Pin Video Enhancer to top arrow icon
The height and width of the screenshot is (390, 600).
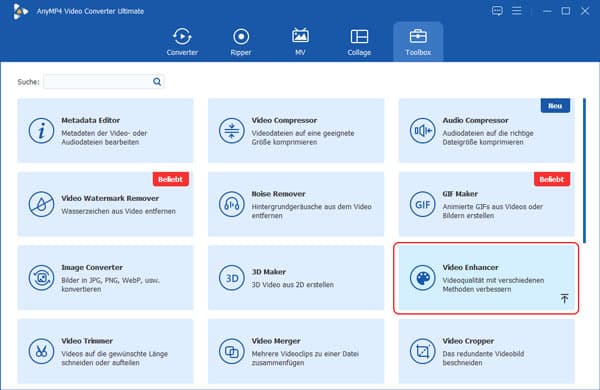click(x=564, y=298)
